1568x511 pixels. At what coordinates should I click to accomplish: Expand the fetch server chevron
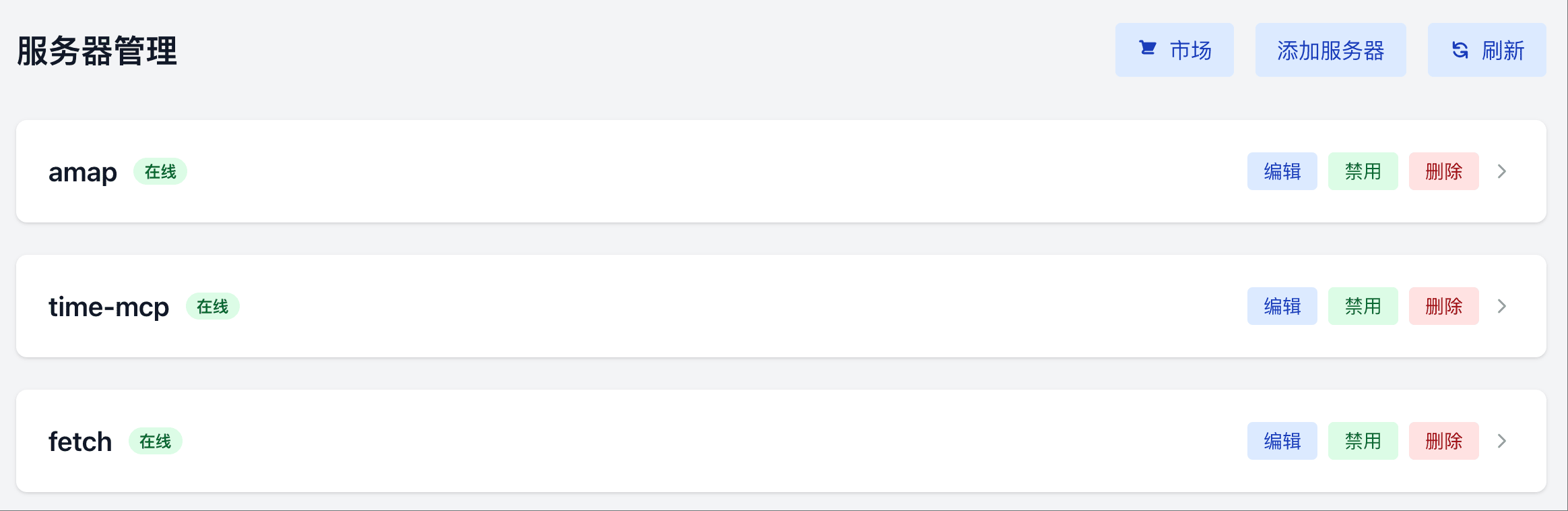tap(1501, 441)
